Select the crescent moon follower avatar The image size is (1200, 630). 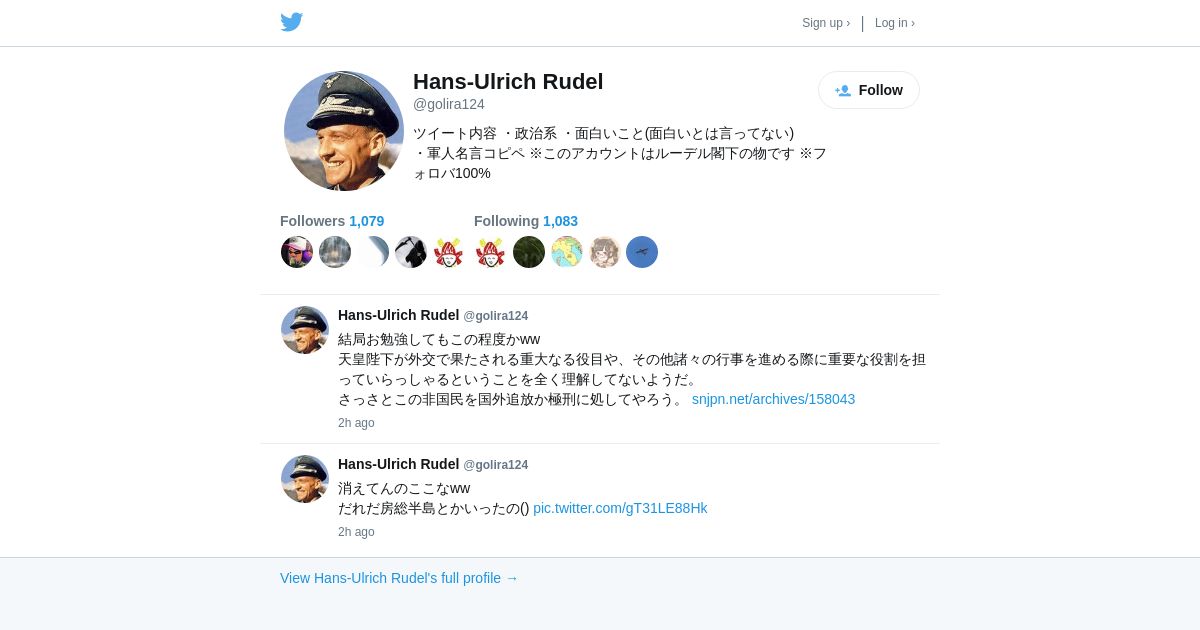[x=373, y=252]
